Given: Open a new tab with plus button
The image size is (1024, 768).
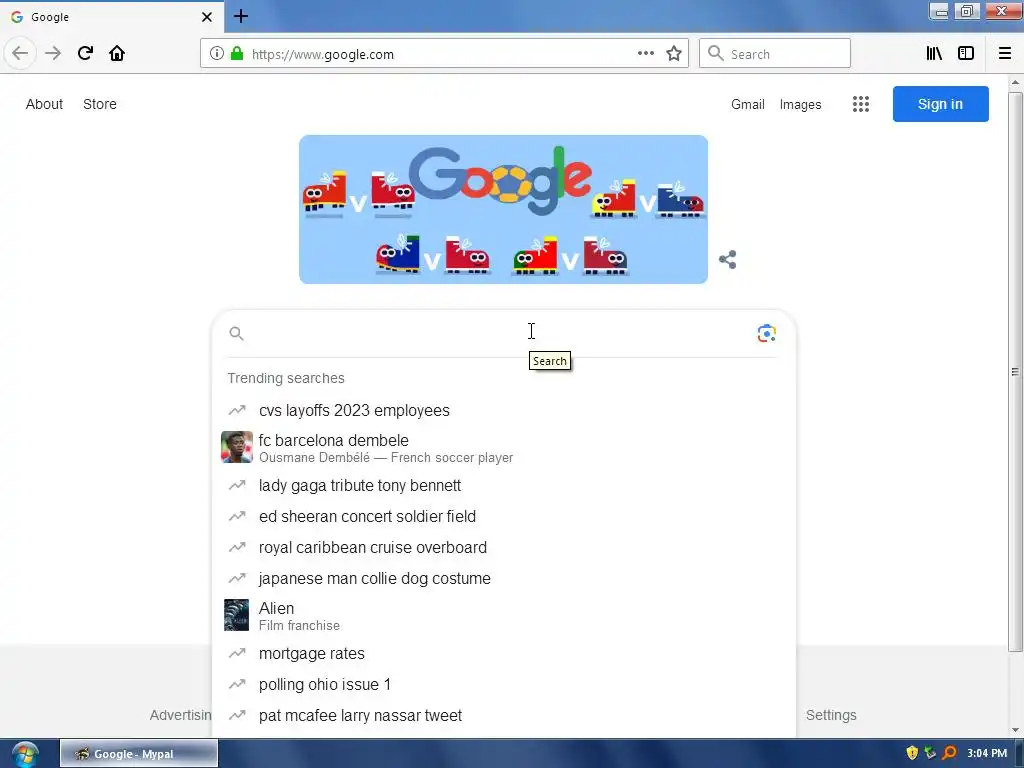Looking at the screenshot, I should click(240, 16).
